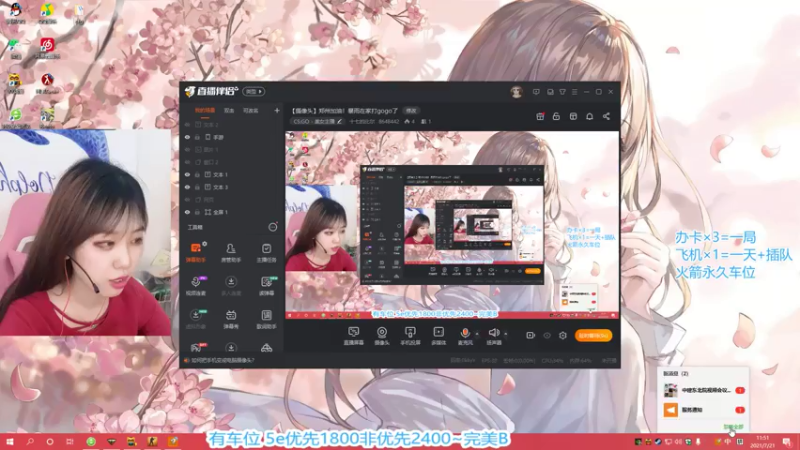Toggle visibility of 手游 layer
800x450 pixels.
click(187, 137)
